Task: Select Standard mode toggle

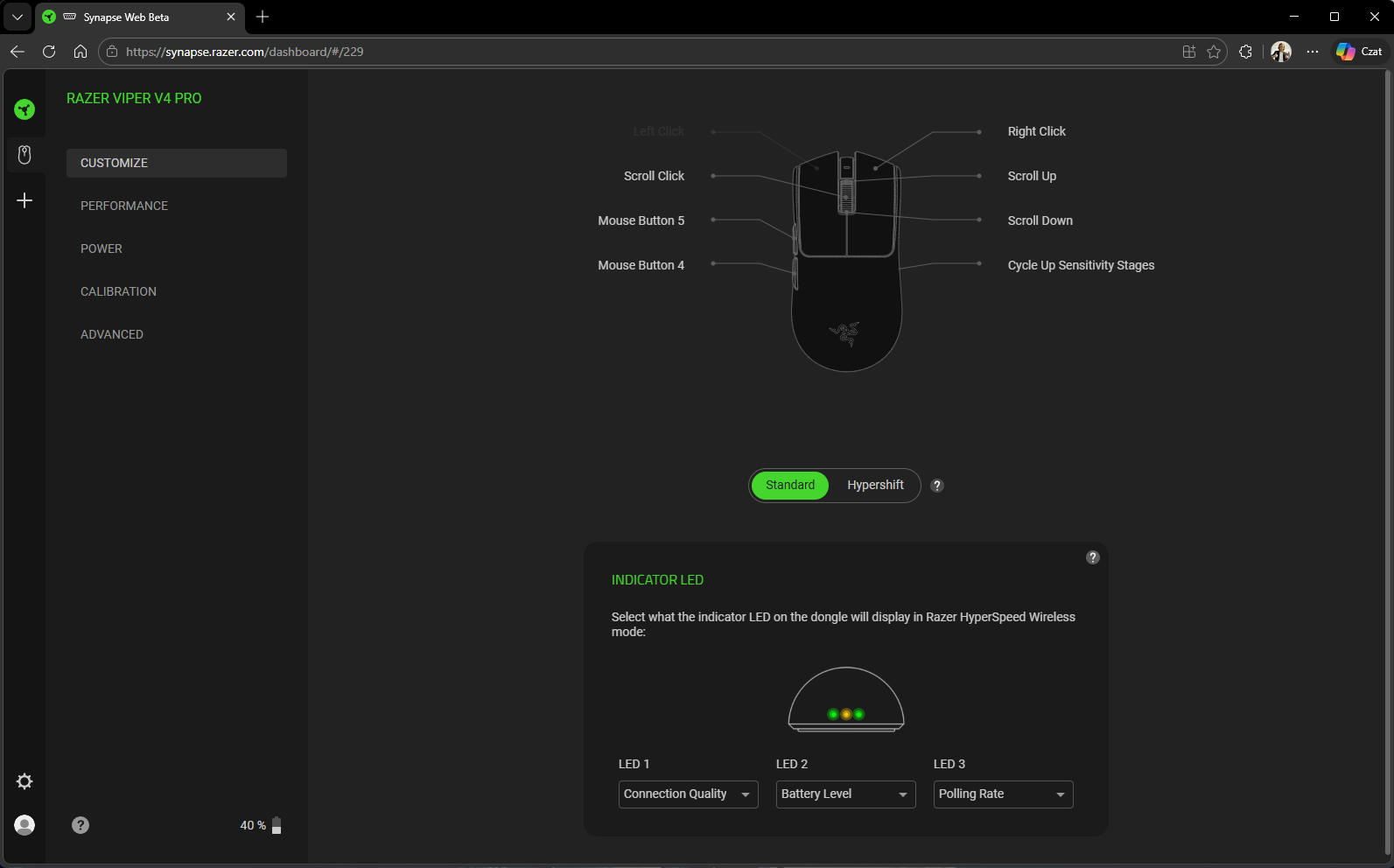Action: click(790, 486)
